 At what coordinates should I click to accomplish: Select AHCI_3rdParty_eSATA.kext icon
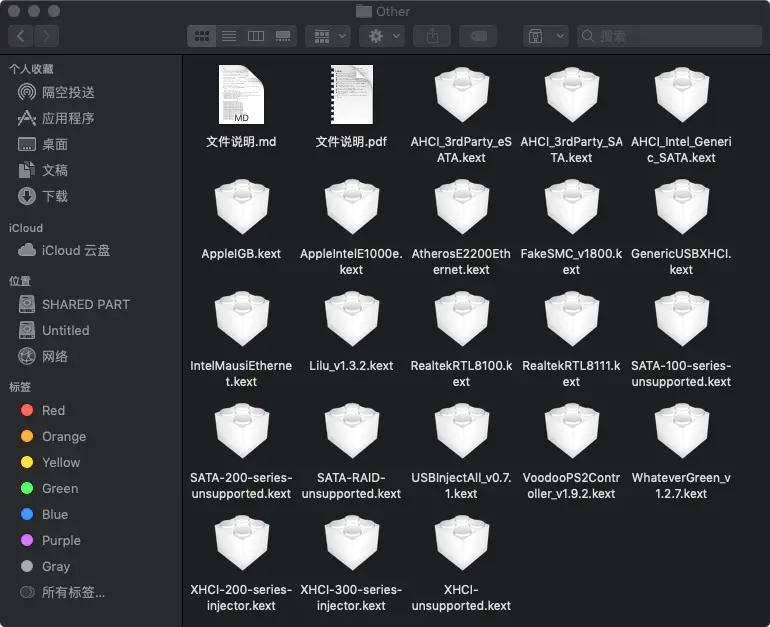(462, 95)
